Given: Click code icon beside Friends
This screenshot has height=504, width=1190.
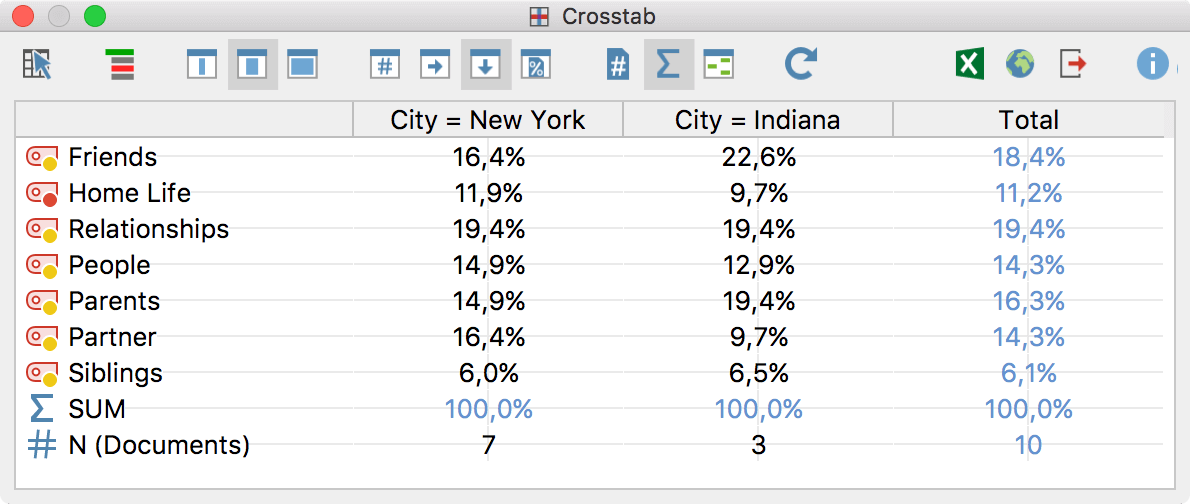Looking at the screenshot, I should pyautogui.click(x=42, y=158).
